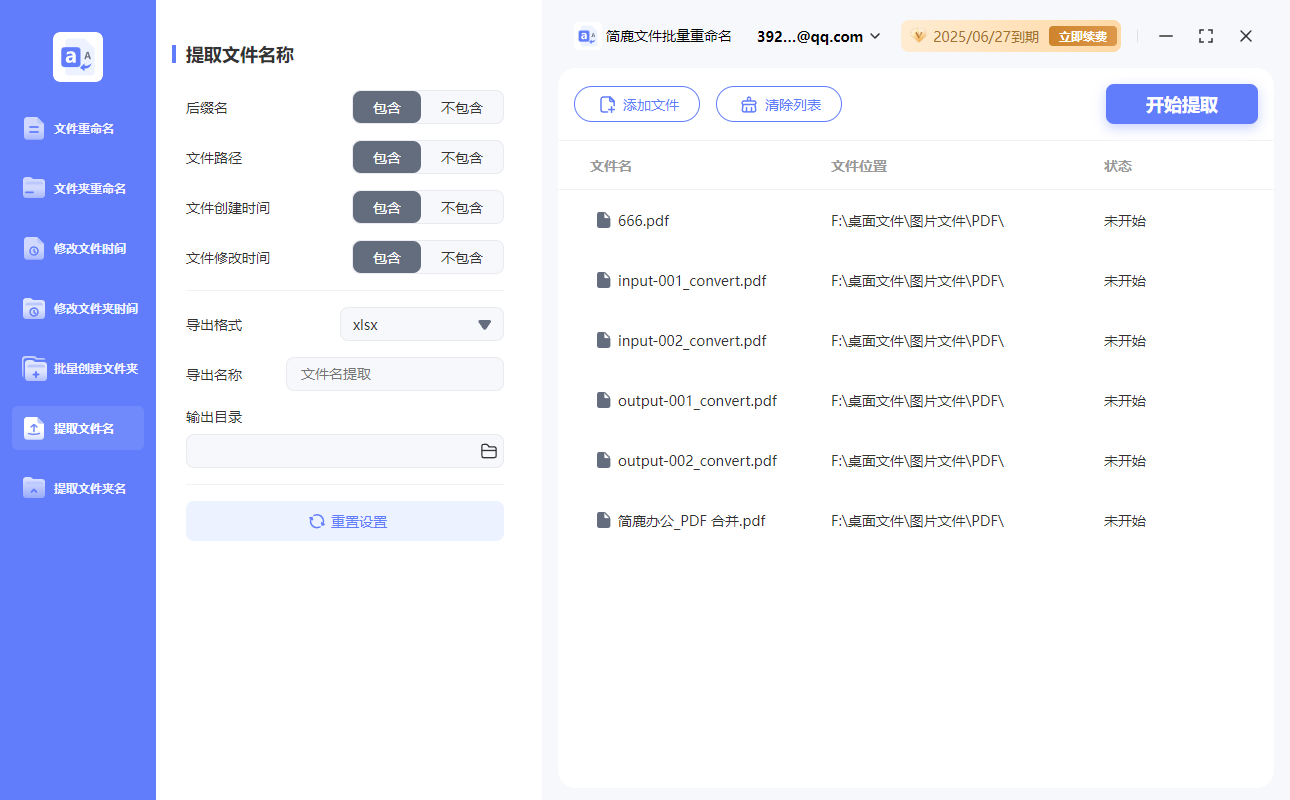
Task: Open the output directory folder picker icon
Action: click(x=488, y=451)
